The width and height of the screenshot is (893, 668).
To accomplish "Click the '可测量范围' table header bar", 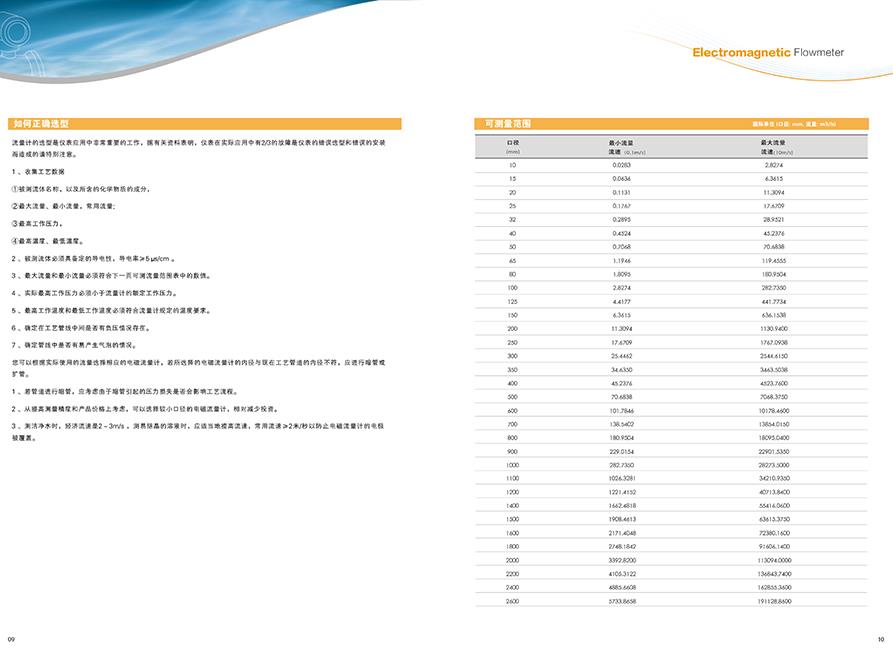I will pos(508,124).
